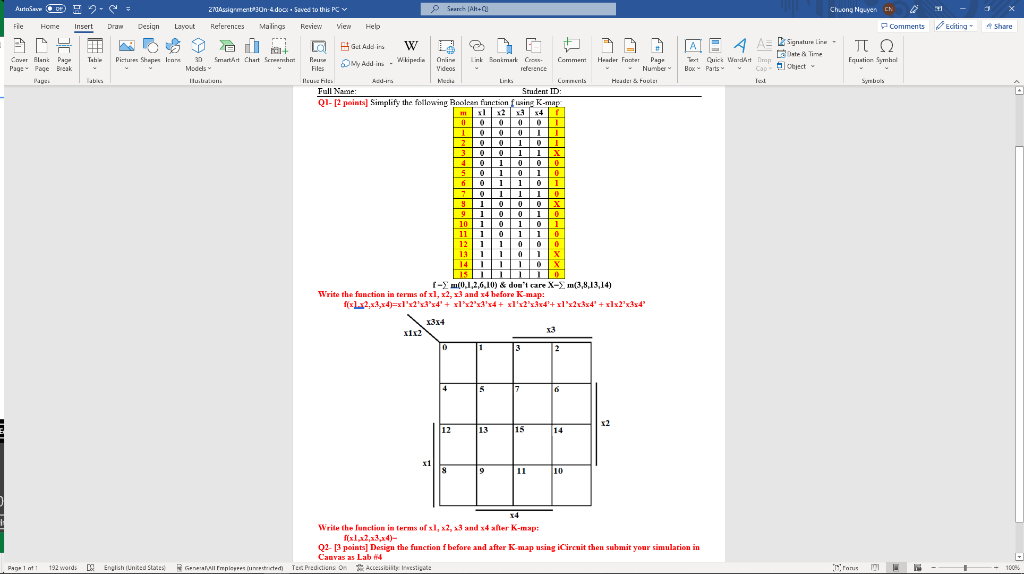Insert Online Videos
Viewport: 1024px width, 574px height.
pyautogui.click(x=445, y=55)
